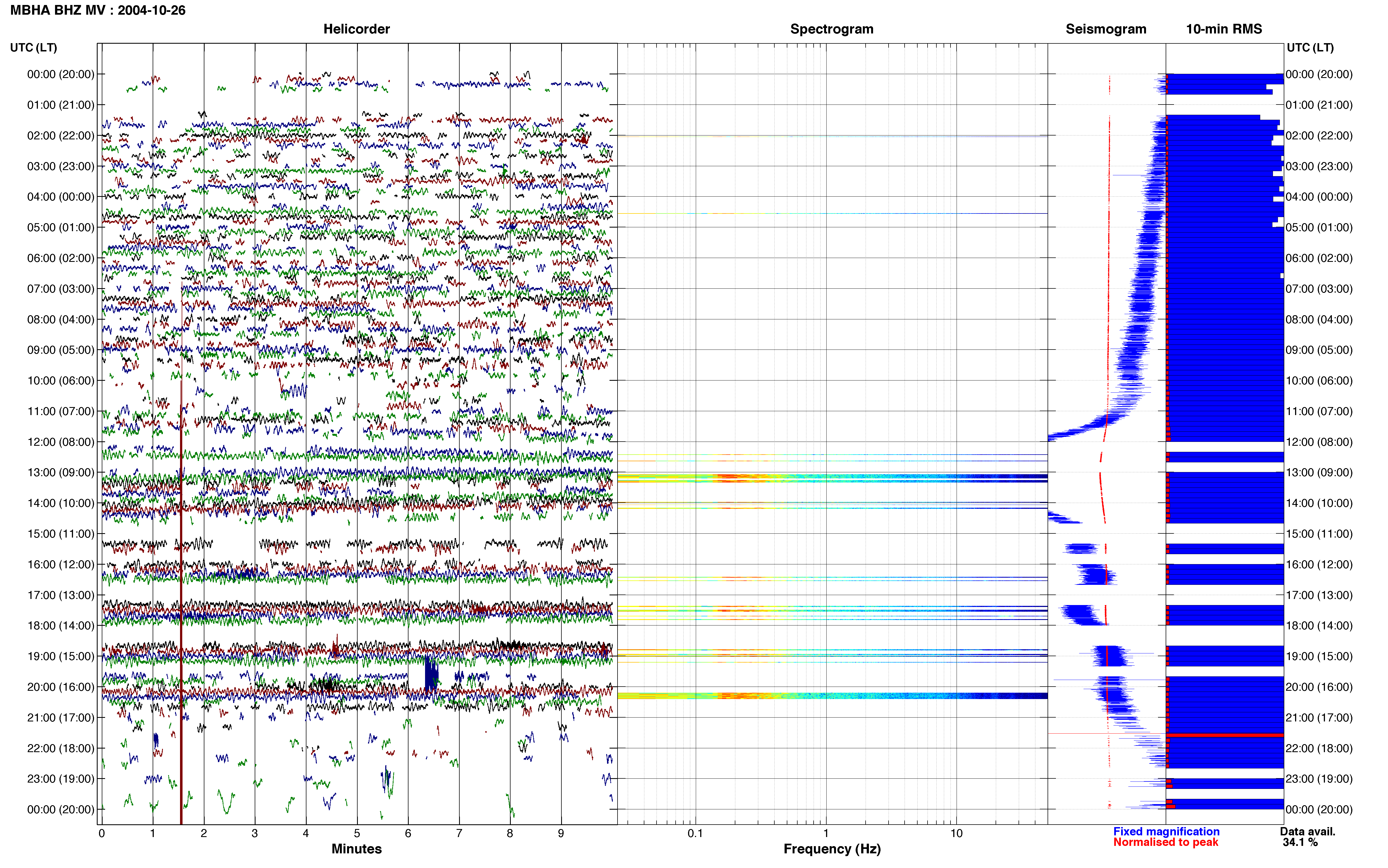
Task: Click "19:00 (15:00)" on the RMS time axis
Action: tap(1319, 656)
